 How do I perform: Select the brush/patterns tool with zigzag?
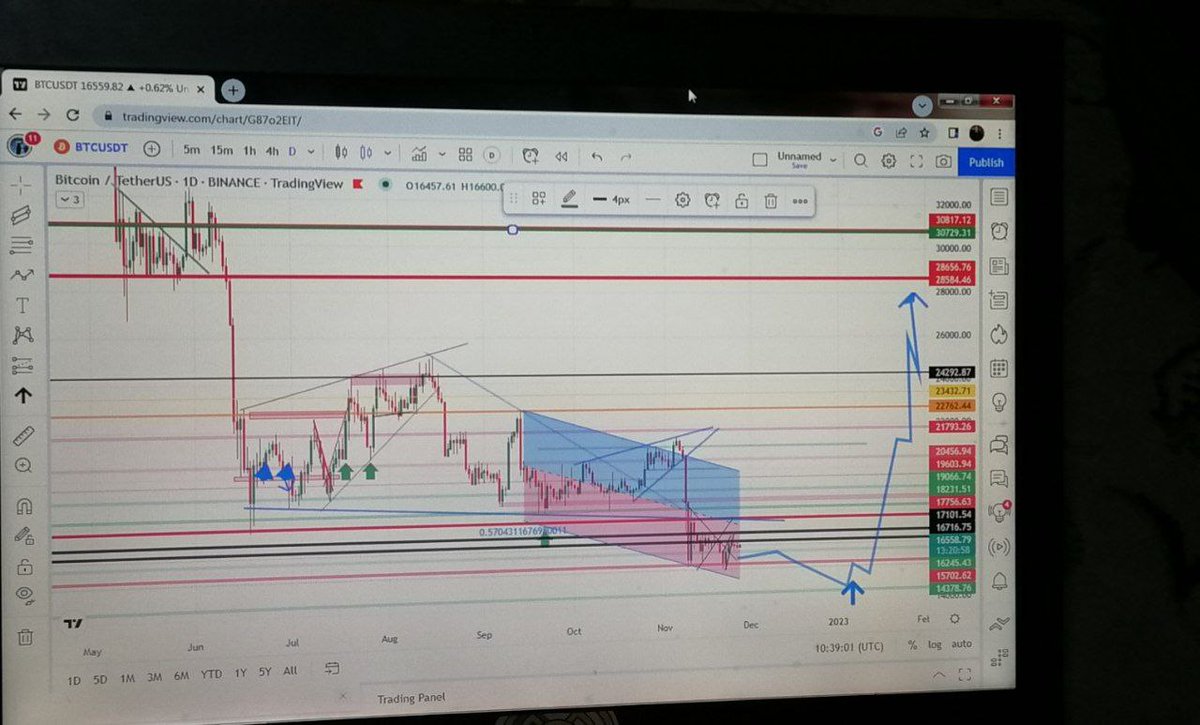pyautogui.click(x=22, y=274)
